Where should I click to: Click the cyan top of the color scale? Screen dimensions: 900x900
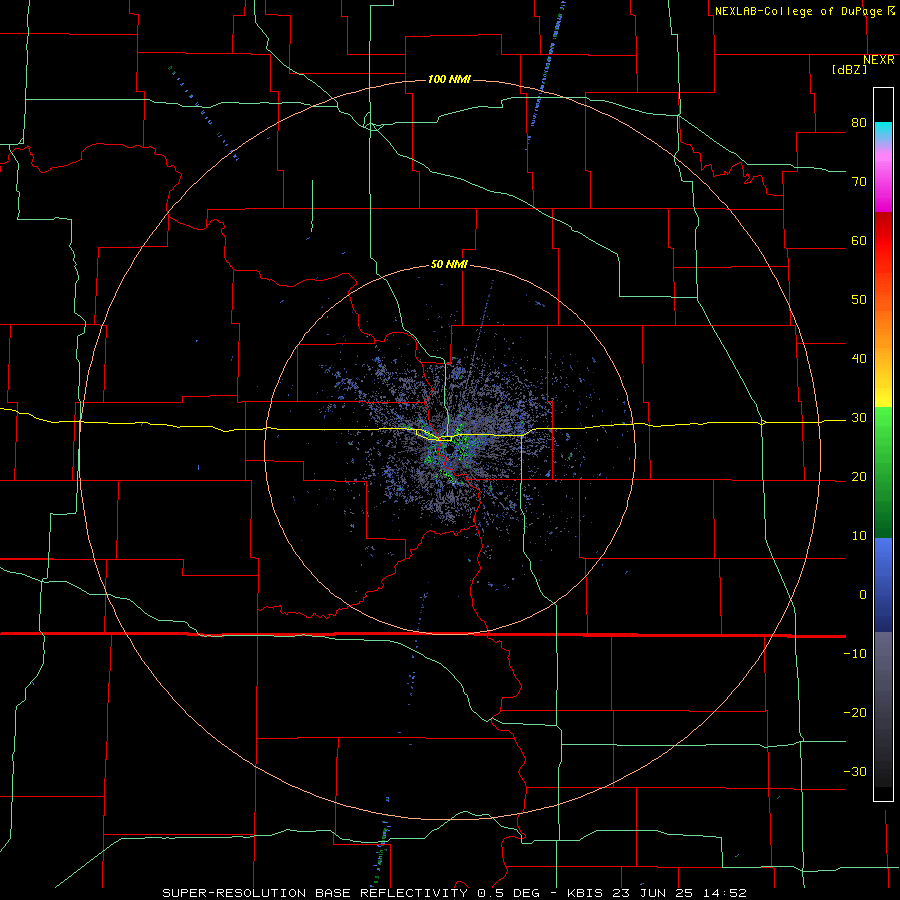[x=883, y=131]
